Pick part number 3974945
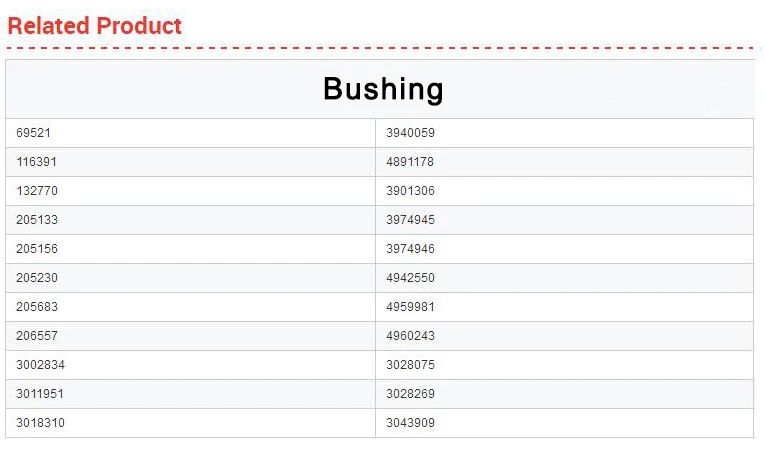Image resolution: width=766 pixels, height=464 pixels. coord(410,220)
